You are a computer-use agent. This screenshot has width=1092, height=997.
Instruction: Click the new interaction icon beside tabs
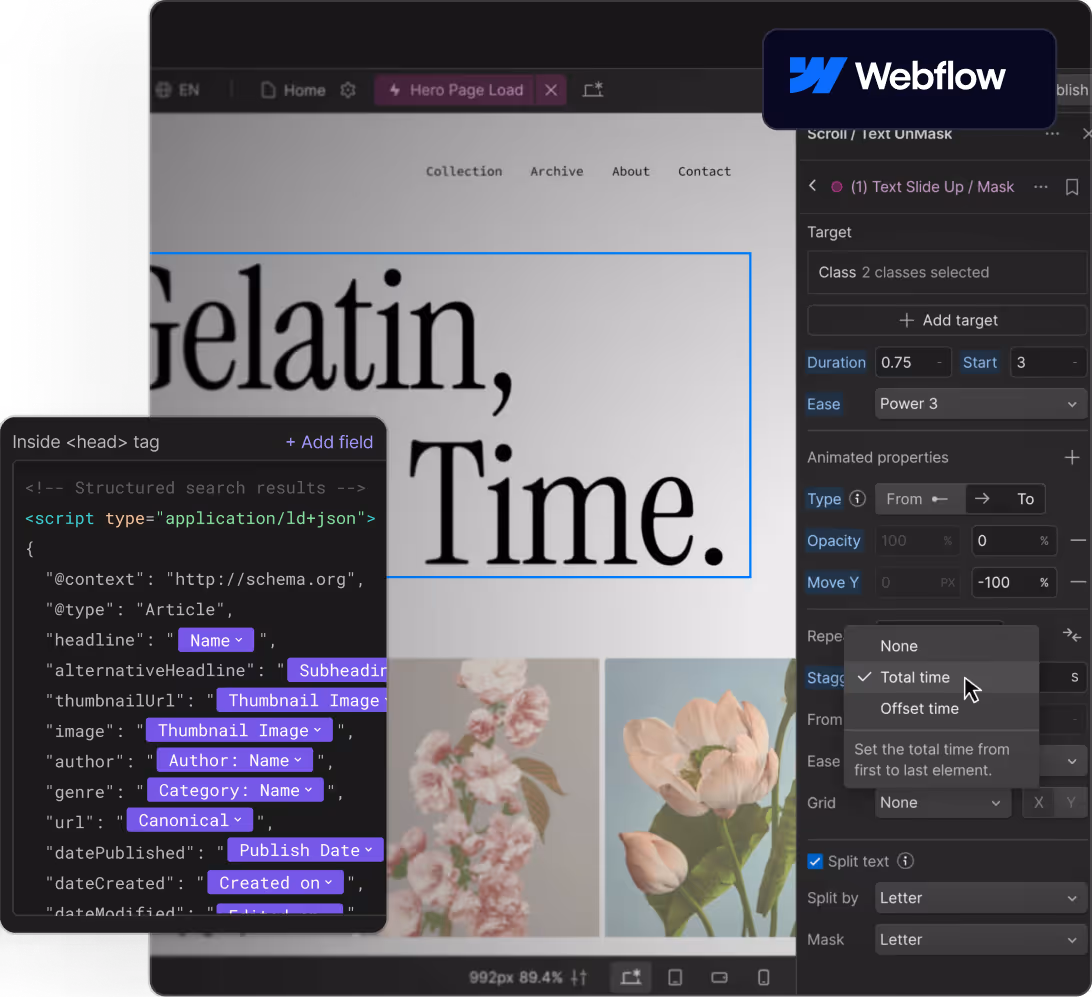click(x=593, y=91)
